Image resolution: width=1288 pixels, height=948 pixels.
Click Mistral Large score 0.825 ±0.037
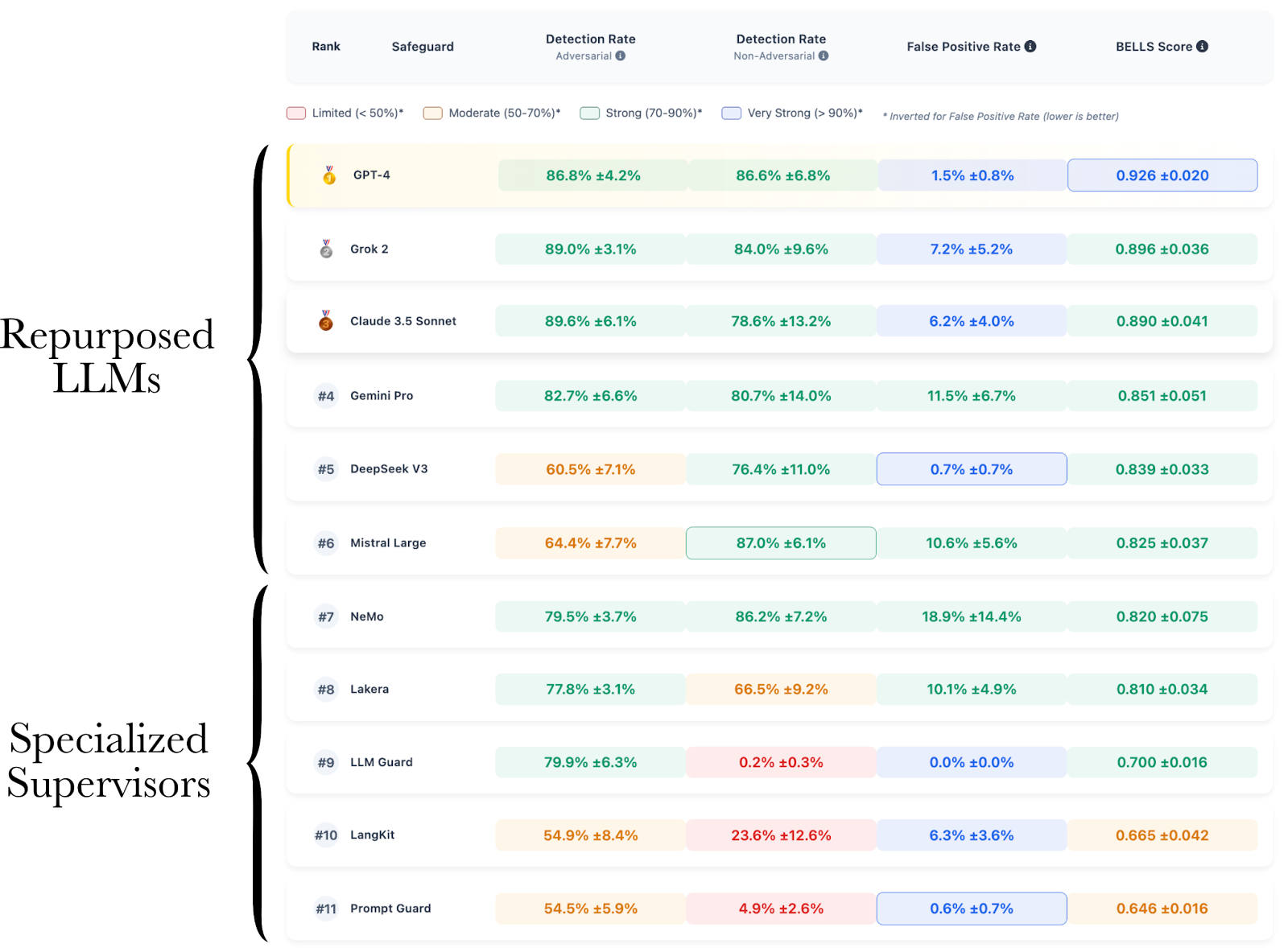click(1162, 543)
